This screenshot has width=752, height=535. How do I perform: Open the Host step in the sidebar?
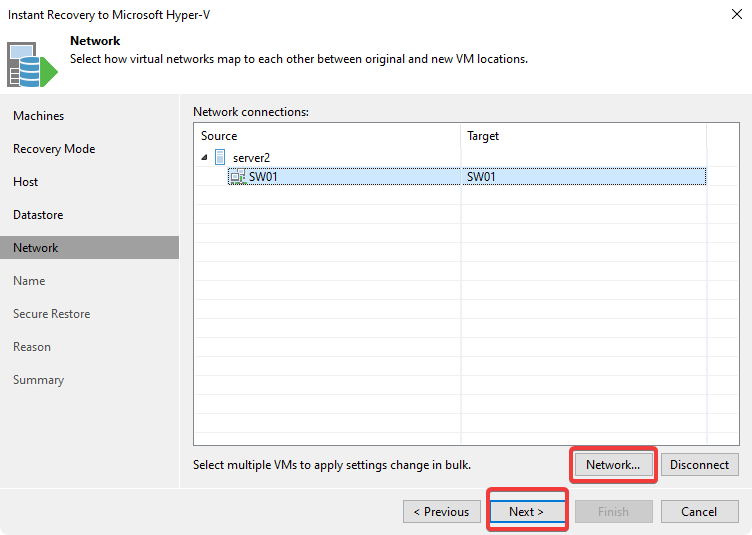tap(26, 182)
